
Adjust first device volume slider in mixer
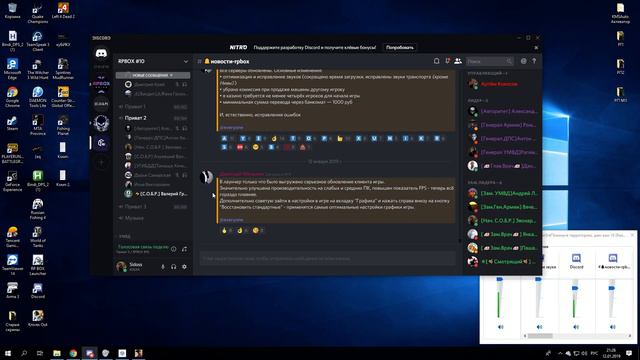[x=500, y=280]
